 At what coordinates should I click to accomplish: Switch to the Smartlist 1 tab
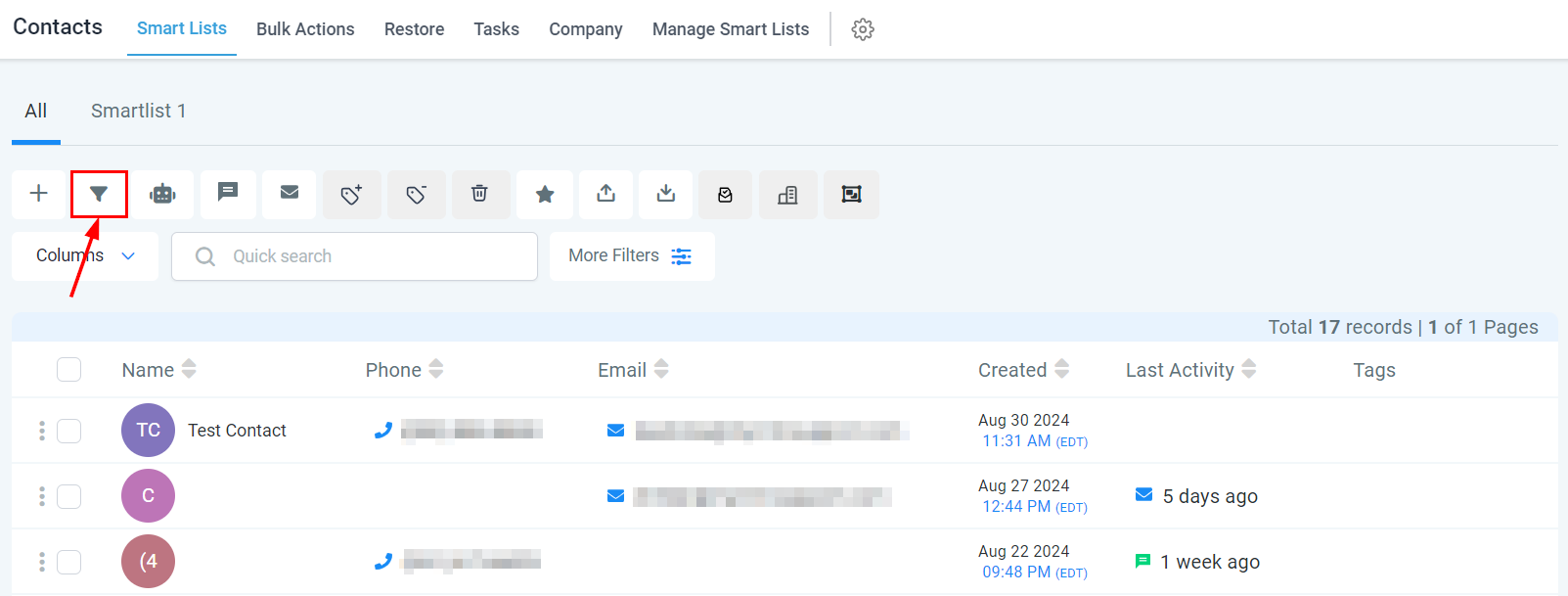(139, 111)
